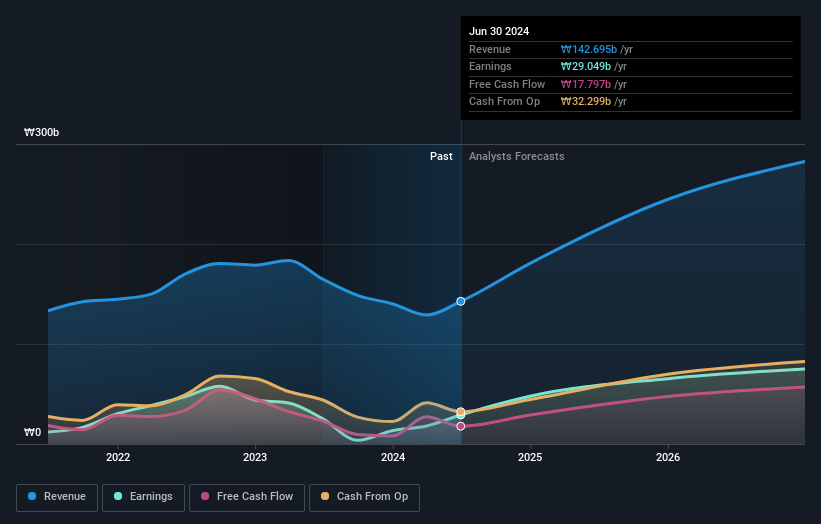Click the 2022 x-axis label
The width and height of the screenshot is (821, 524).
coord(118,457)
